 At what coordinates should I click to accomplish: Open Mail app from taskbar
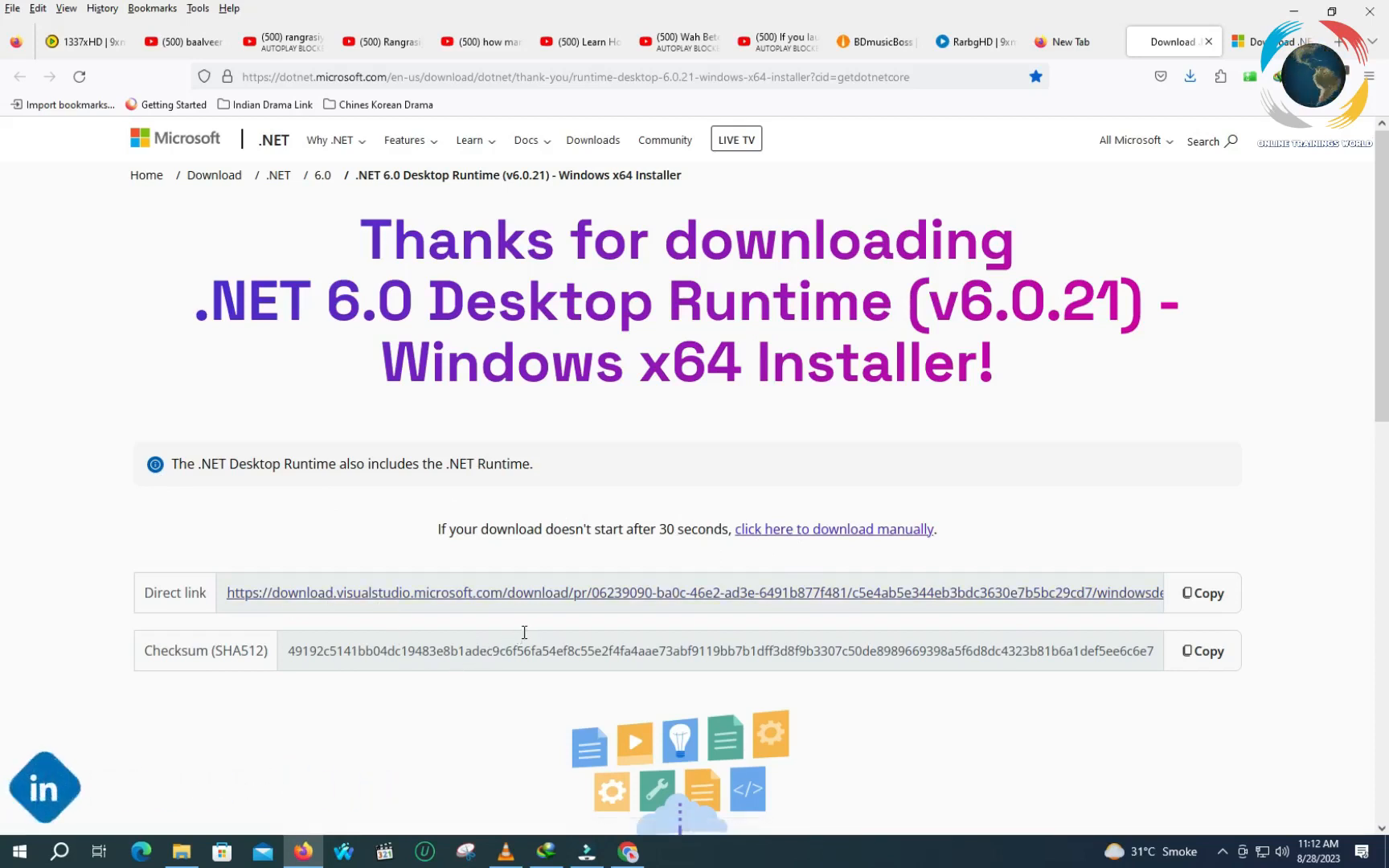point(263,851)
